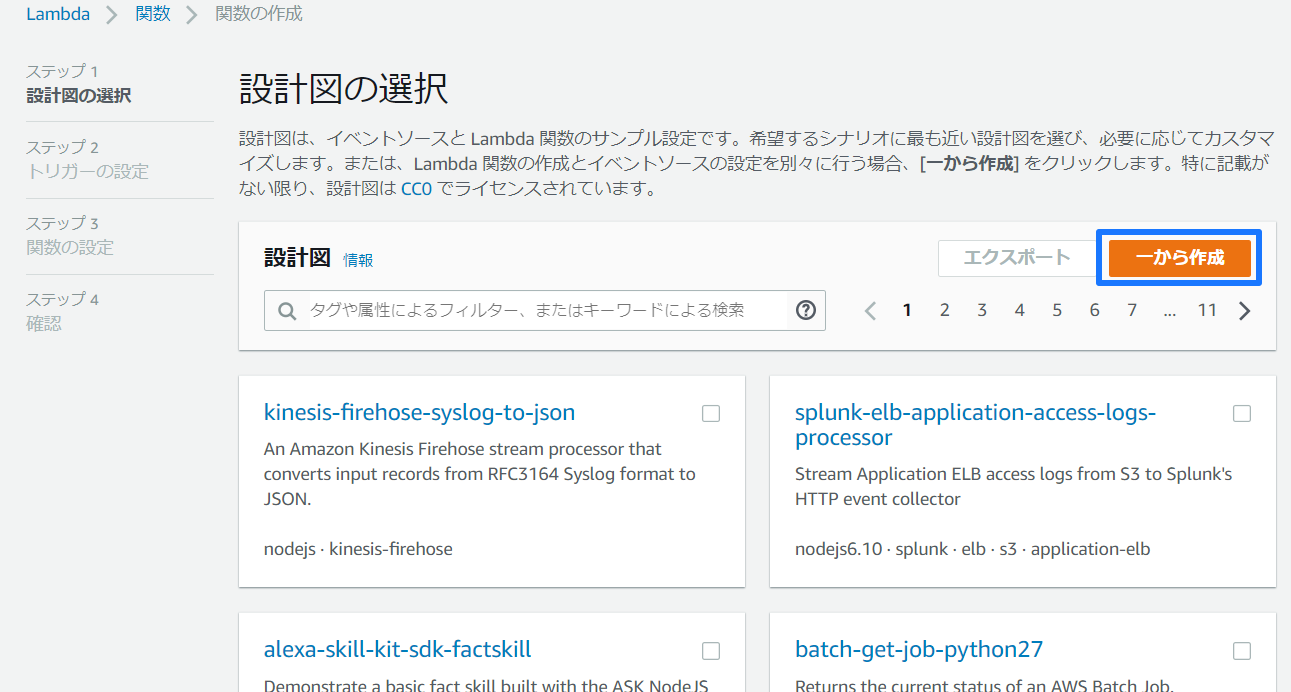
Task: Focus the blueprint filter search field
Action: point(545,310)
